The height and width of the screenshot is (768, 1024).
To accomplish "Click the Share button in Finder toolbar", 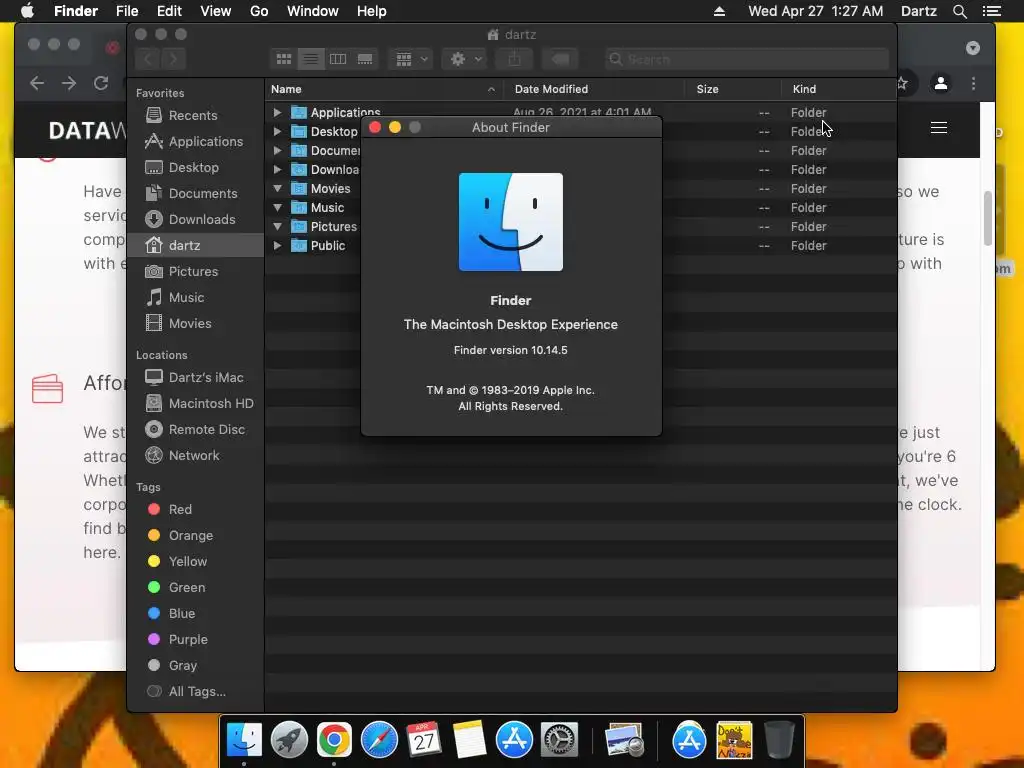I will coord(515,59).
